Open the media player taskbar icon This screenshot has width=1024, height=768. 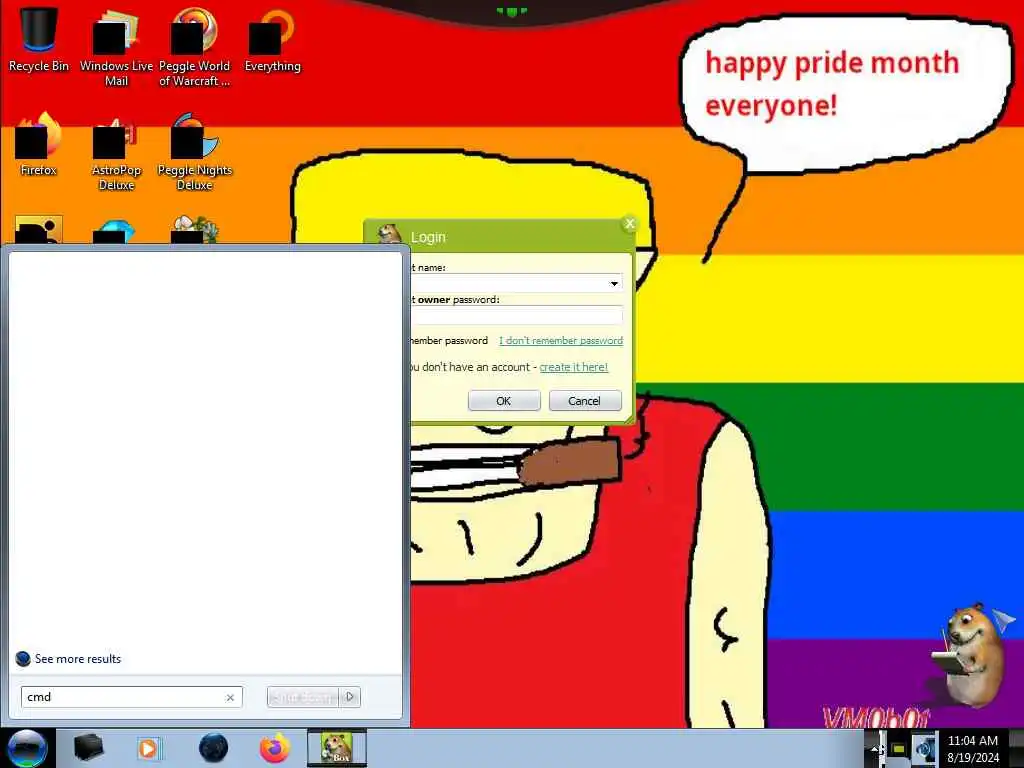click(148, 748)
